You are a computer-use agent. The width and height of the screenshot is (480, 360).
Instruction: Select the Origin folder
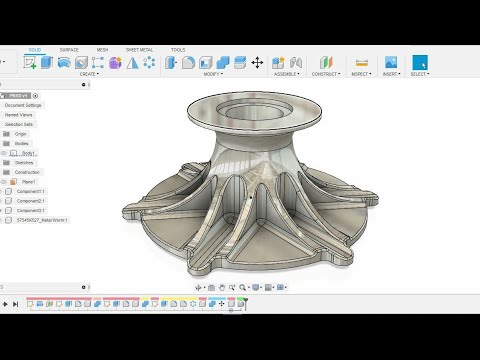click(x=20, y=134)
